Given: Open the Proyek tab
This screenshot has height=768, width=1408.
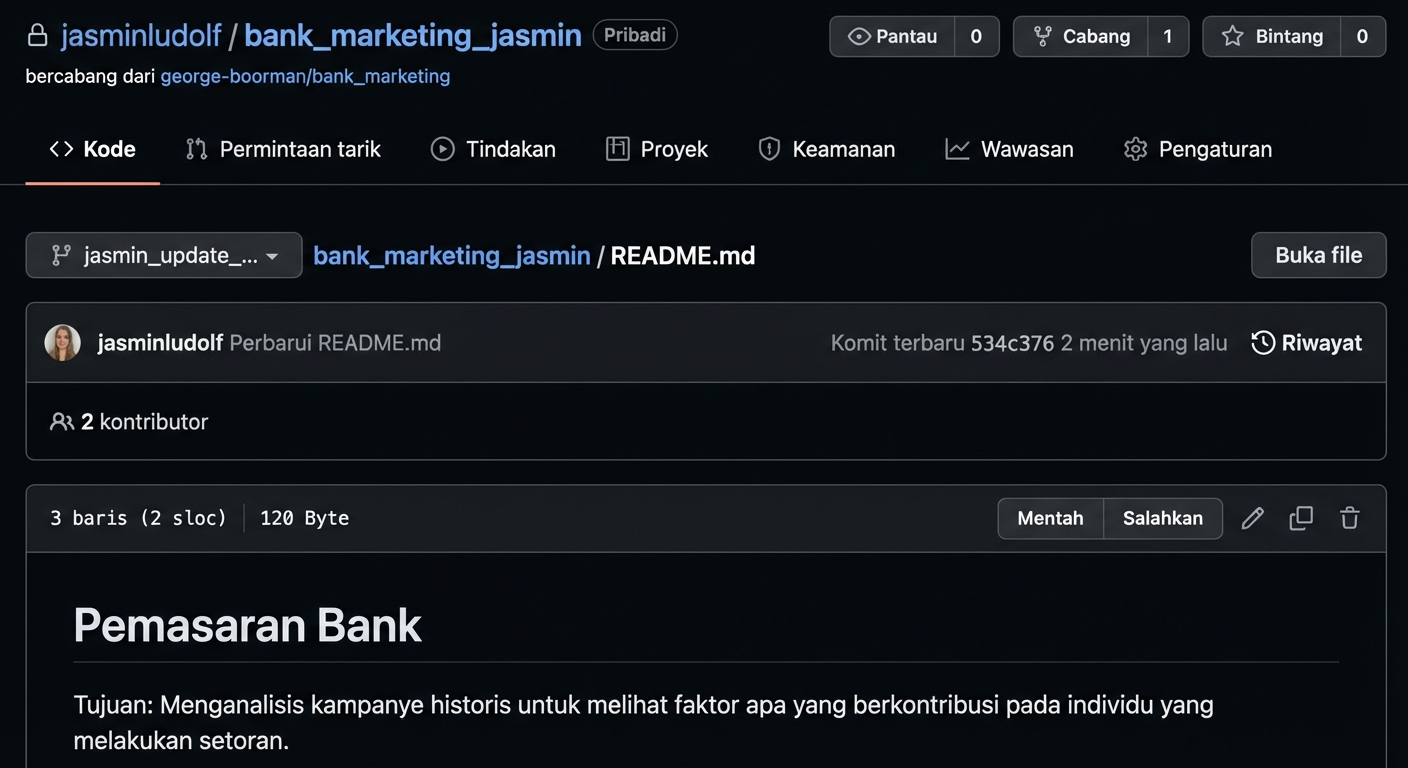Looking at the screenshot, I should click(x=657, y=149).
